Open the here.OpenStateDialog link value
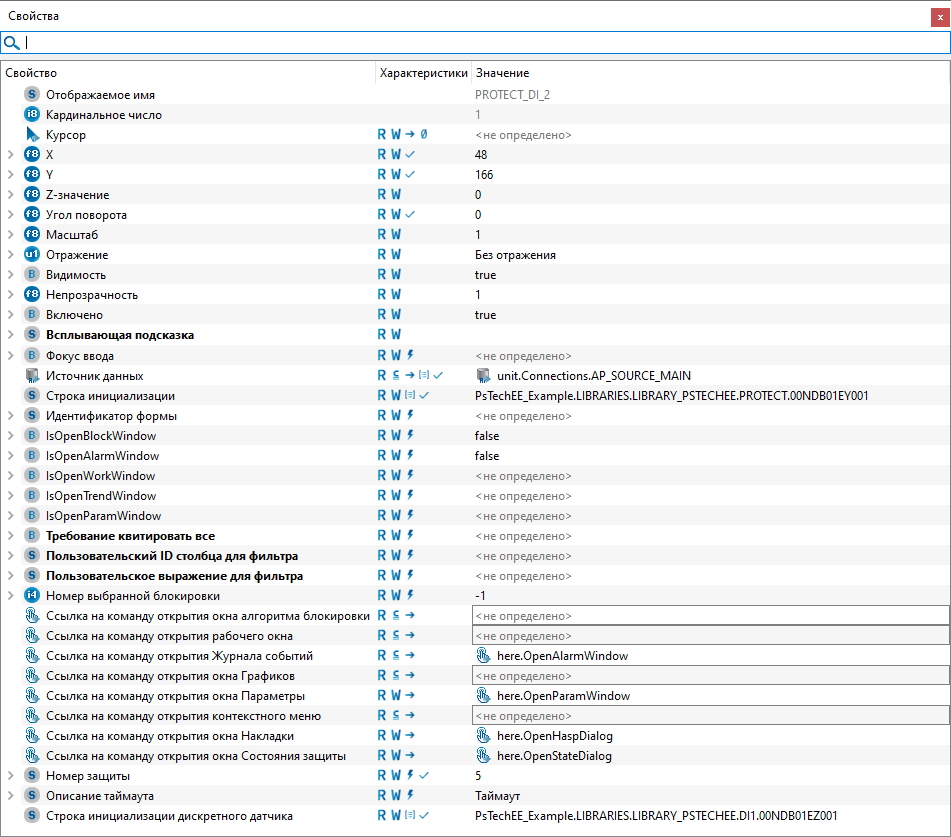Viewport: 951px width, 837px height. 554,756
